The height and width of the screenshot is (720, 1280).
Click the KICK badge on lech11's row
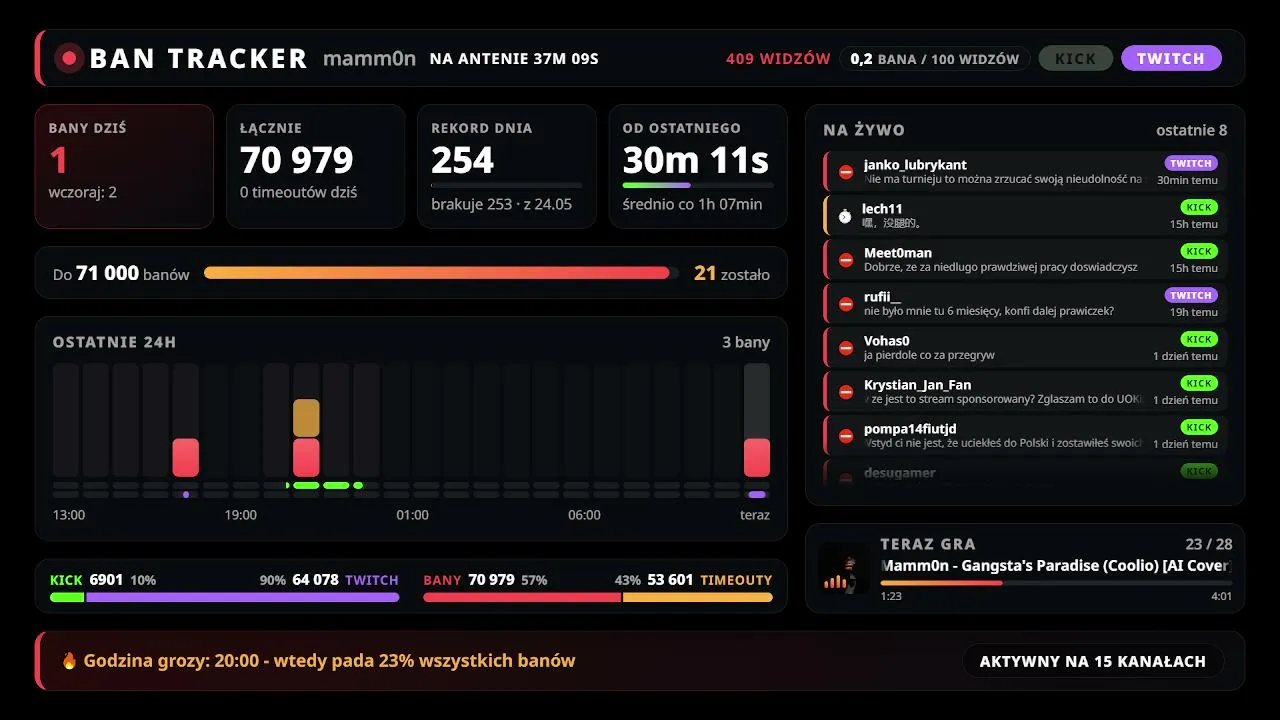point(1199,207)
